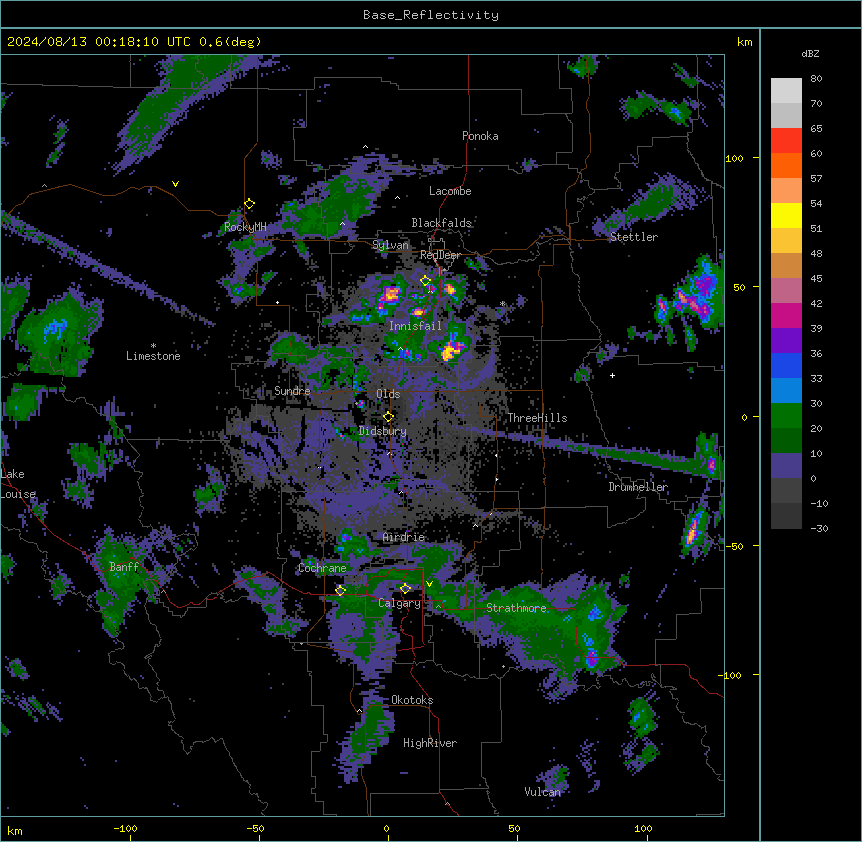Screen dimensions: 862x842
Task: Click the Innisfail label
Action: click(x=415, y=326)
